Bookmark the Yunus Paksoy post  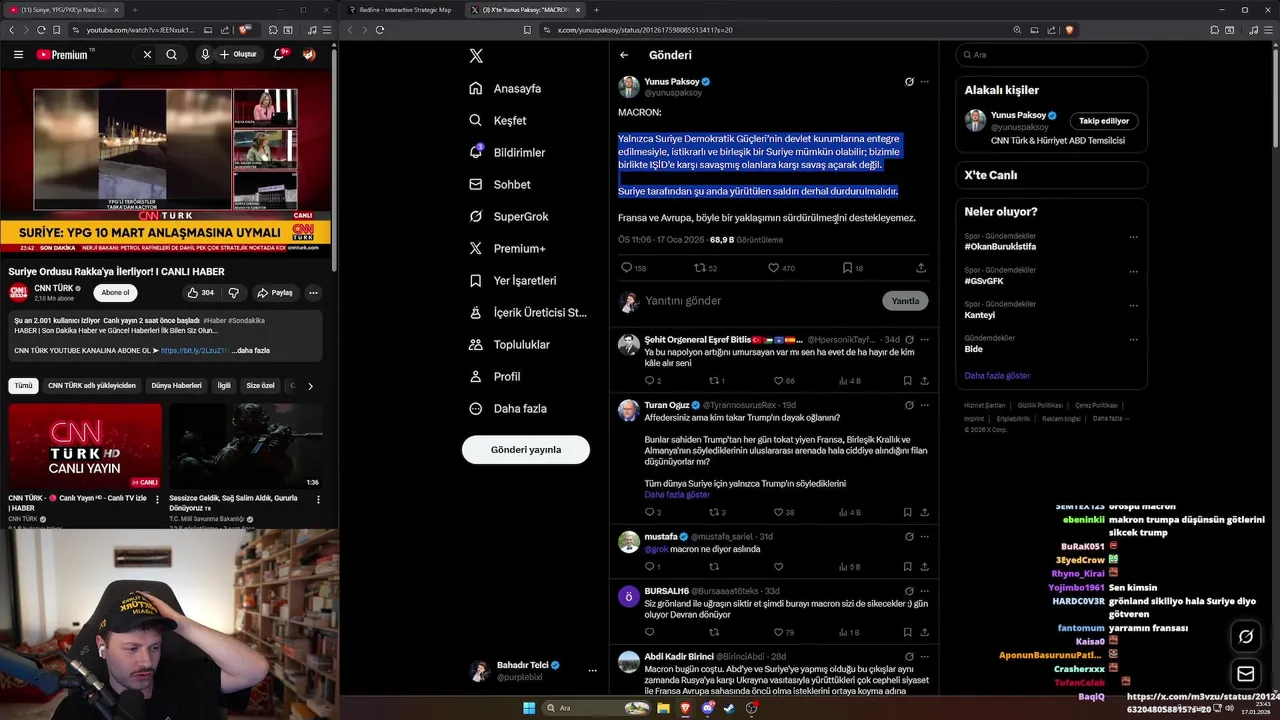coord(847,268)
